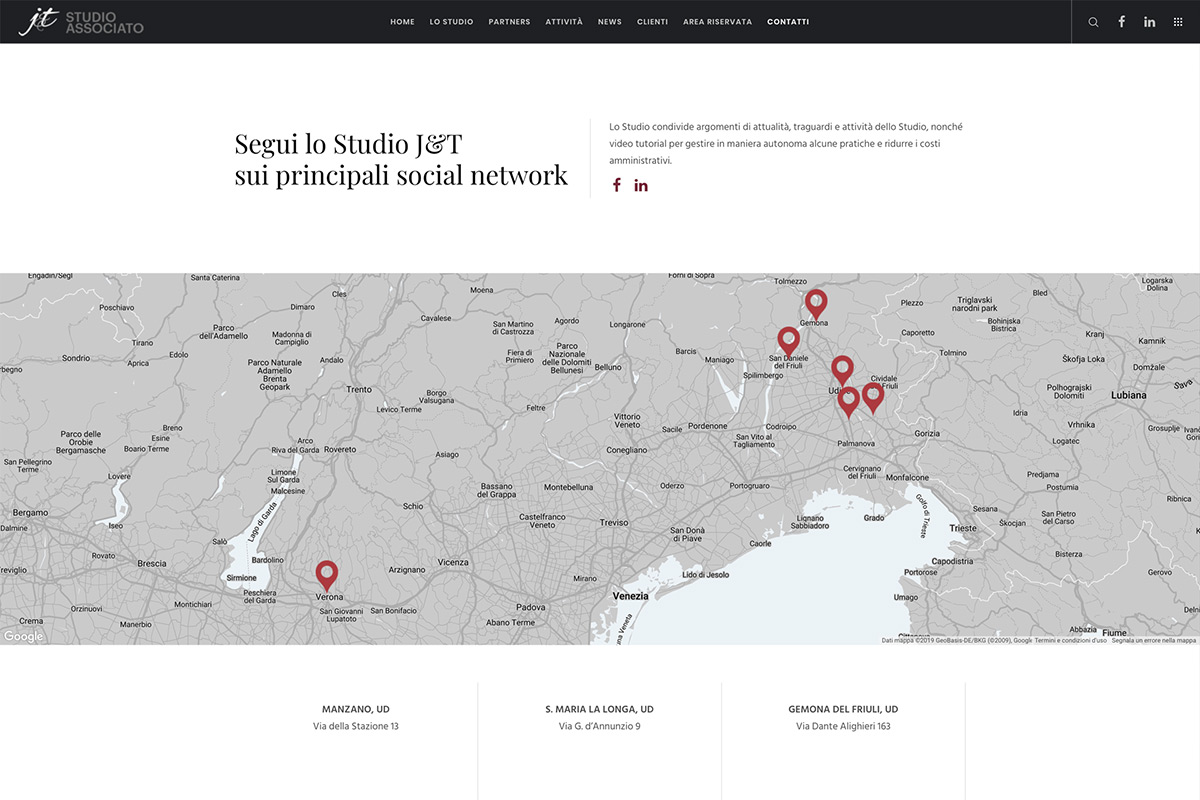
Task: Click the red Facebook icon below description
Action: [x=617, y=185]
